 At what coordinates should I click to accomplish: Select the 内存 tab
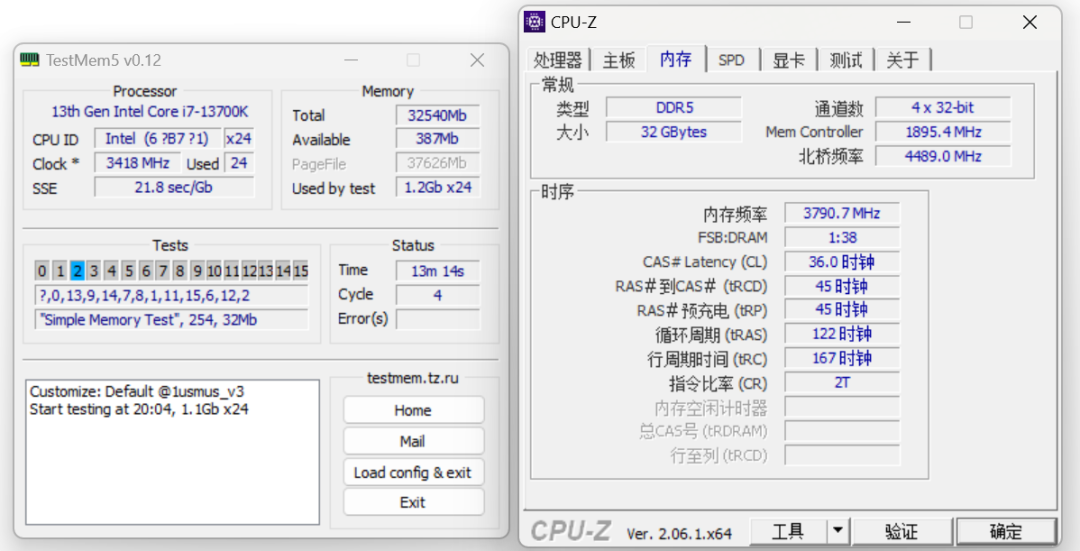(676, 59)
